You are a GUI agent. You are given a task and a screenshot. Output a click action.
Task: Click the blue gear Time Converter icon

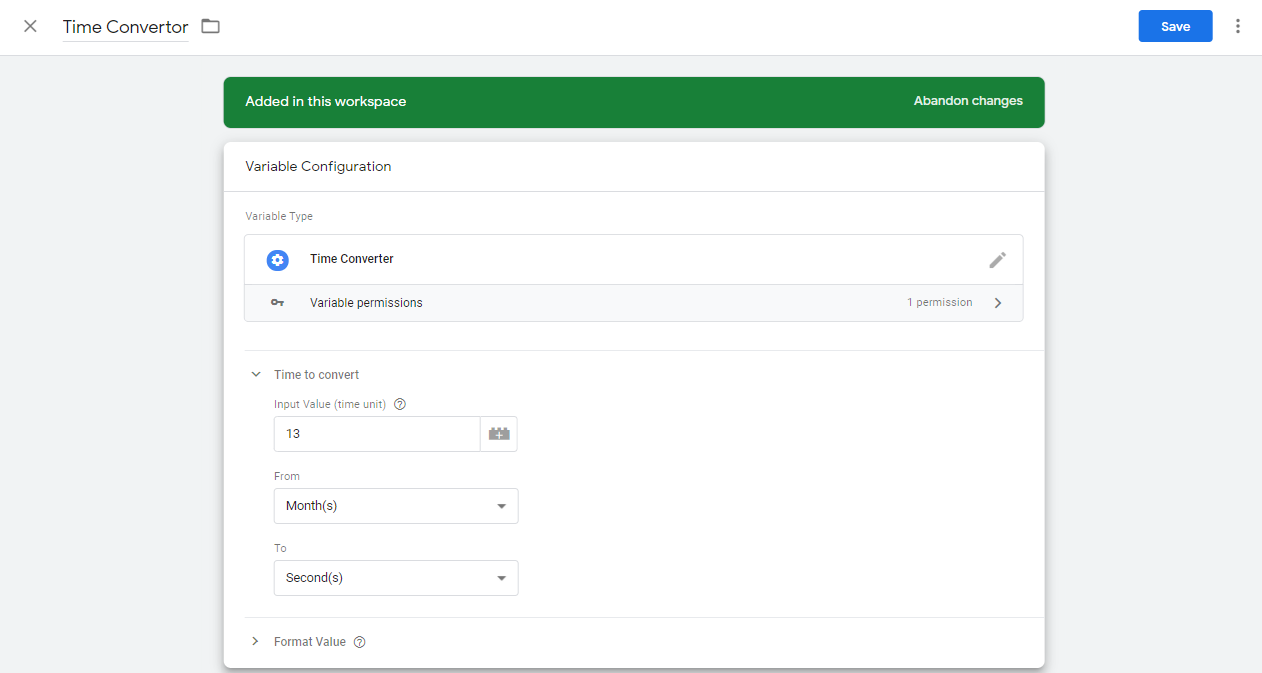click(277, 260)
